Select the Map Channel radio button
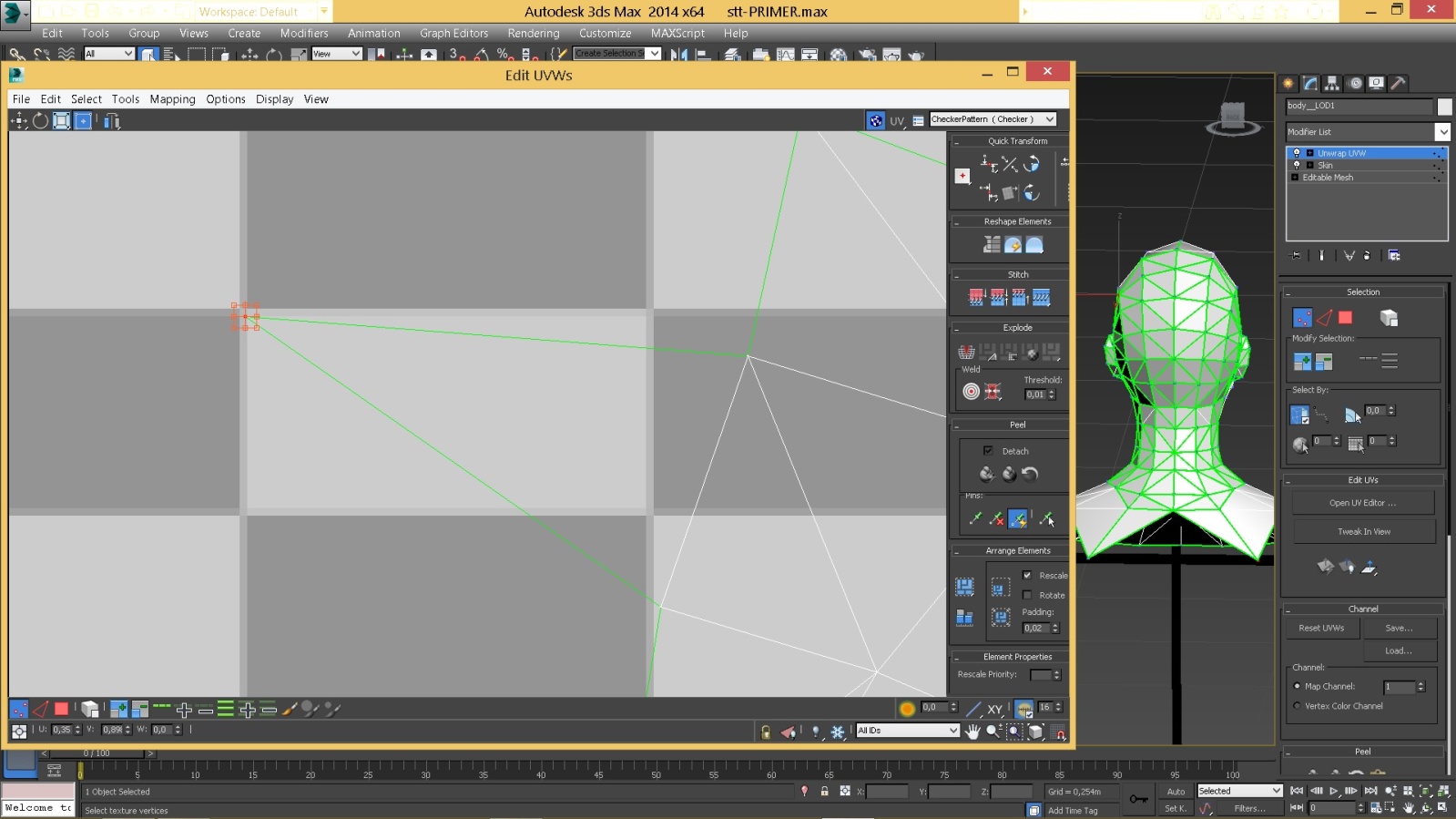This screenshot has height=819, width=1456. (x=1297, y=686)
